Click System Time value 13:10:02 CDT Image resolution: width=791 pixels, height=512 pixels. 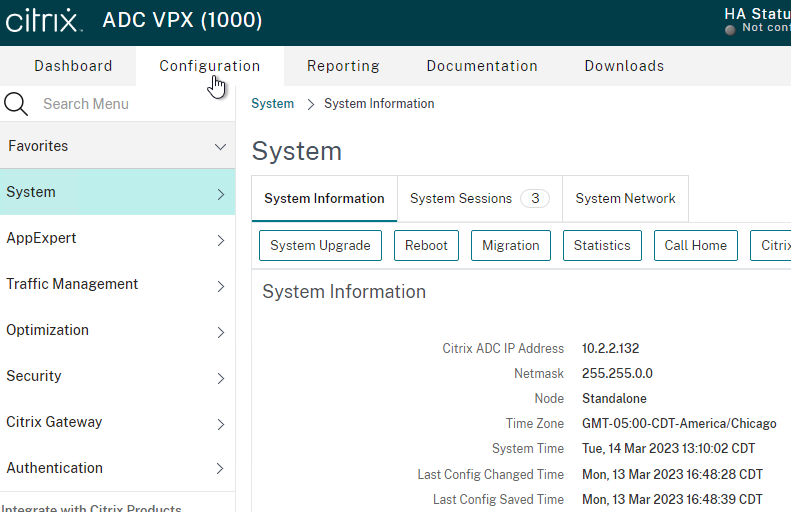click(x=668, y=449)
